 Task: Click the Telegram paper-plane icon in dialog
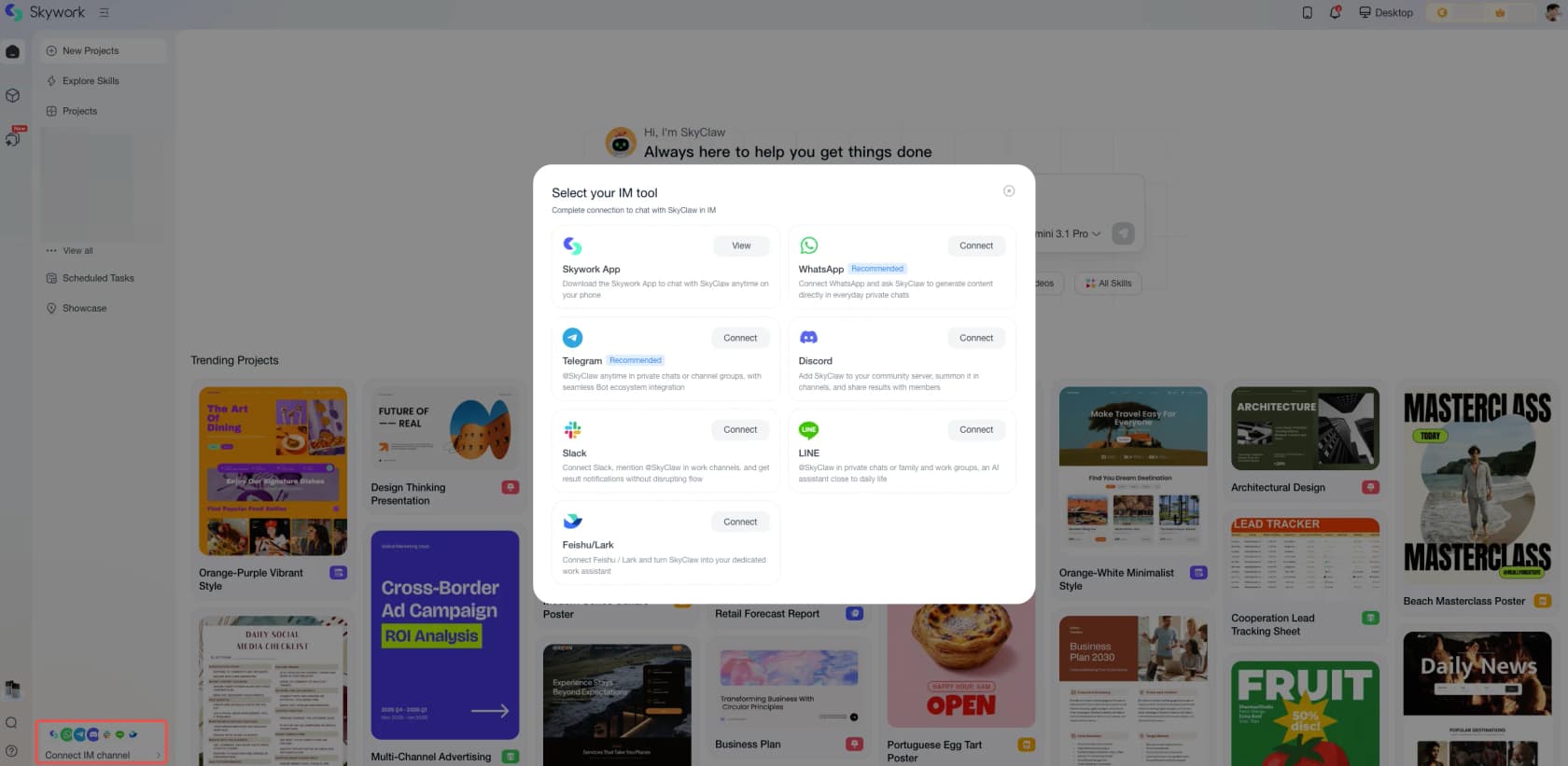point(572,338)
